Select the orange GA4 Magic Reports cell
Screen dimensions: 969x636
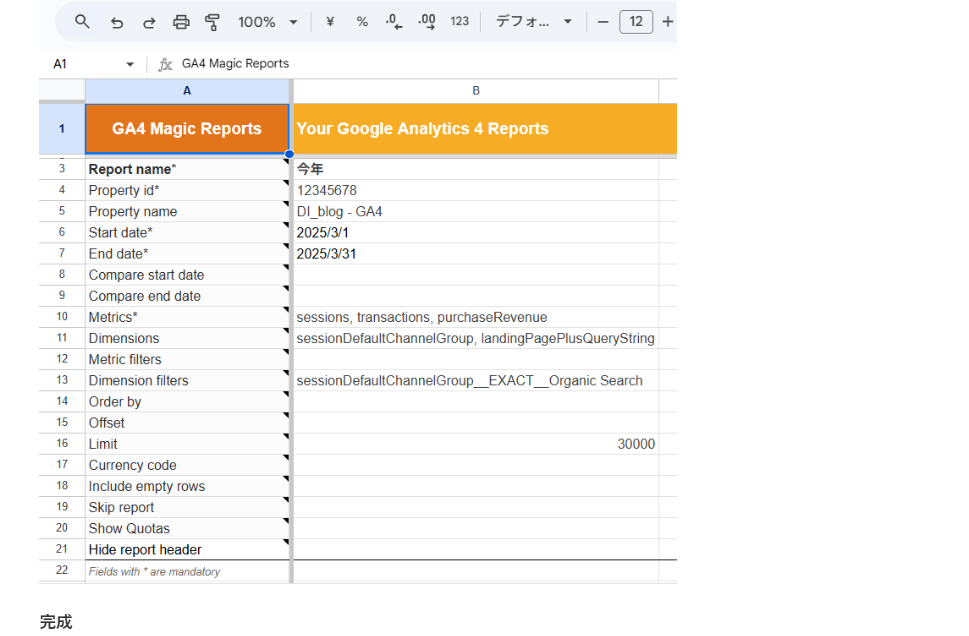(x=187, y=129)
